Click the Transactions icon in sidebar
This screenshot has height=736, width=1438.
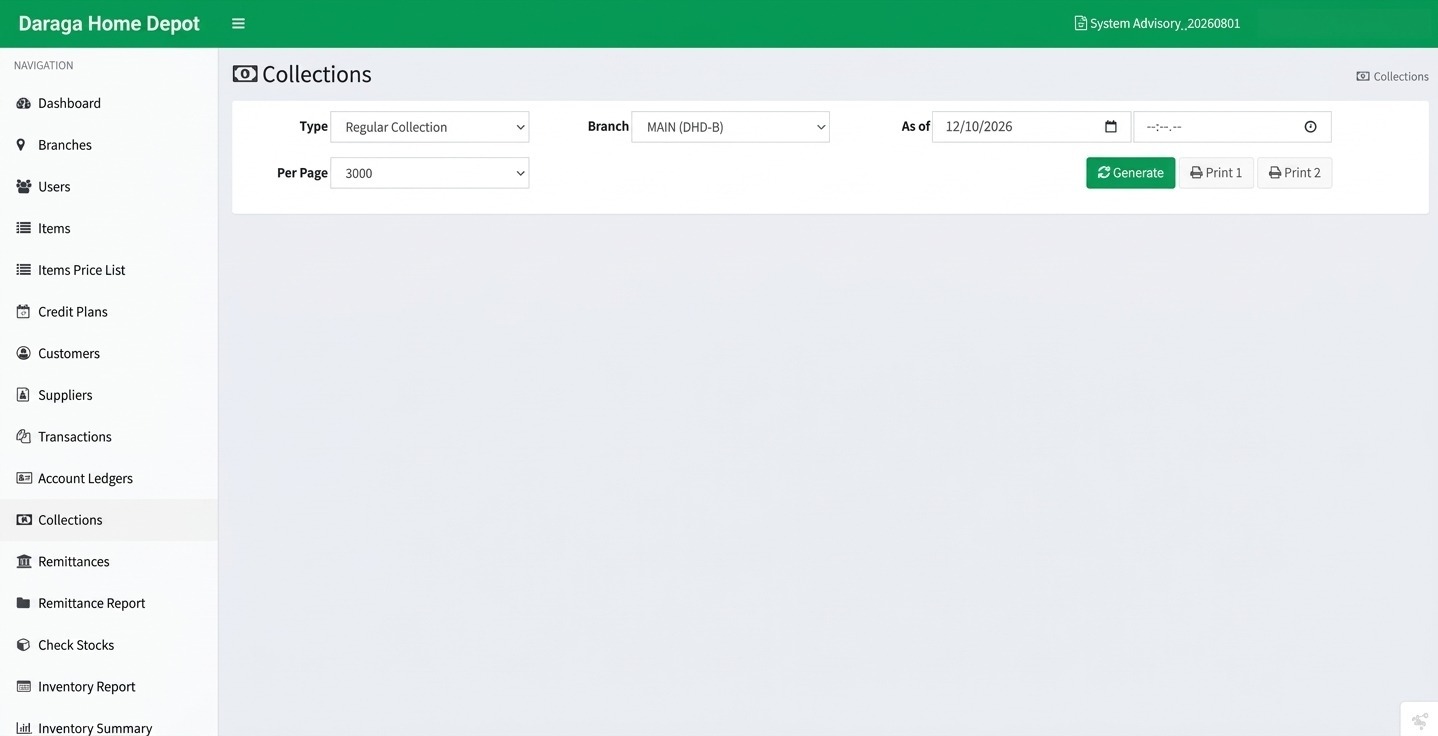(x=24, y=437)
